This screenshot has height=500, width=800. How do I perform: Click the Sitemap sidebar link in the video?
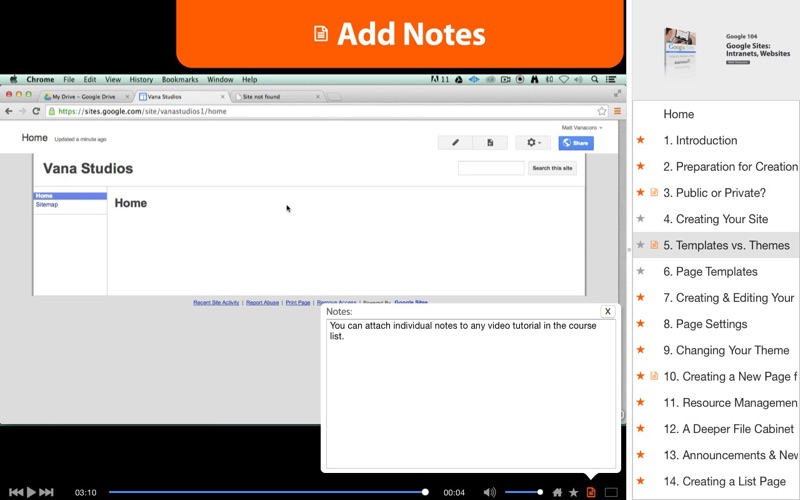click(47, 205)
